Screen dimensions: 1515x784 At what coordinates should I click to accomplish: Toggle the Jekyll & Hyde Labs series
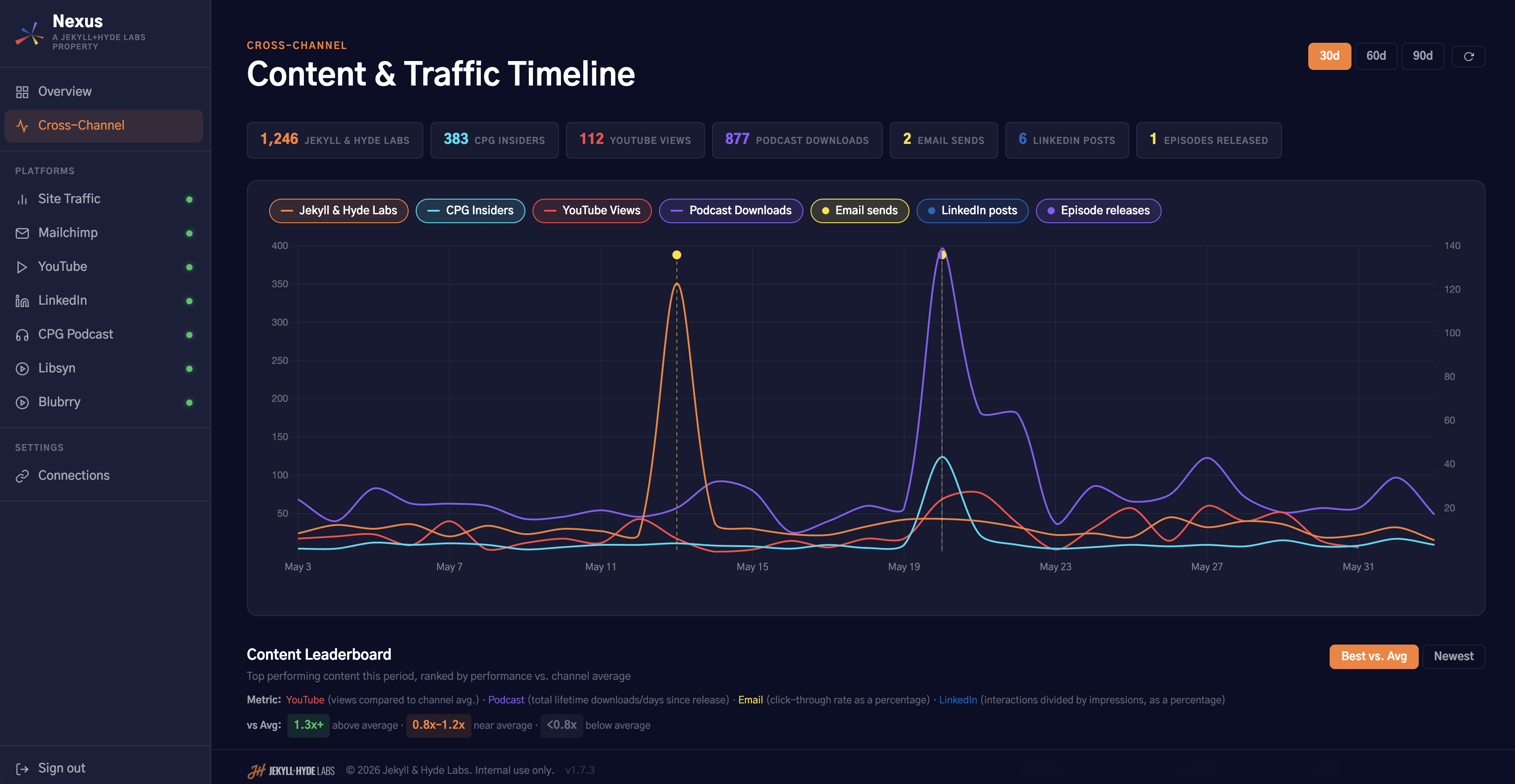339,211
